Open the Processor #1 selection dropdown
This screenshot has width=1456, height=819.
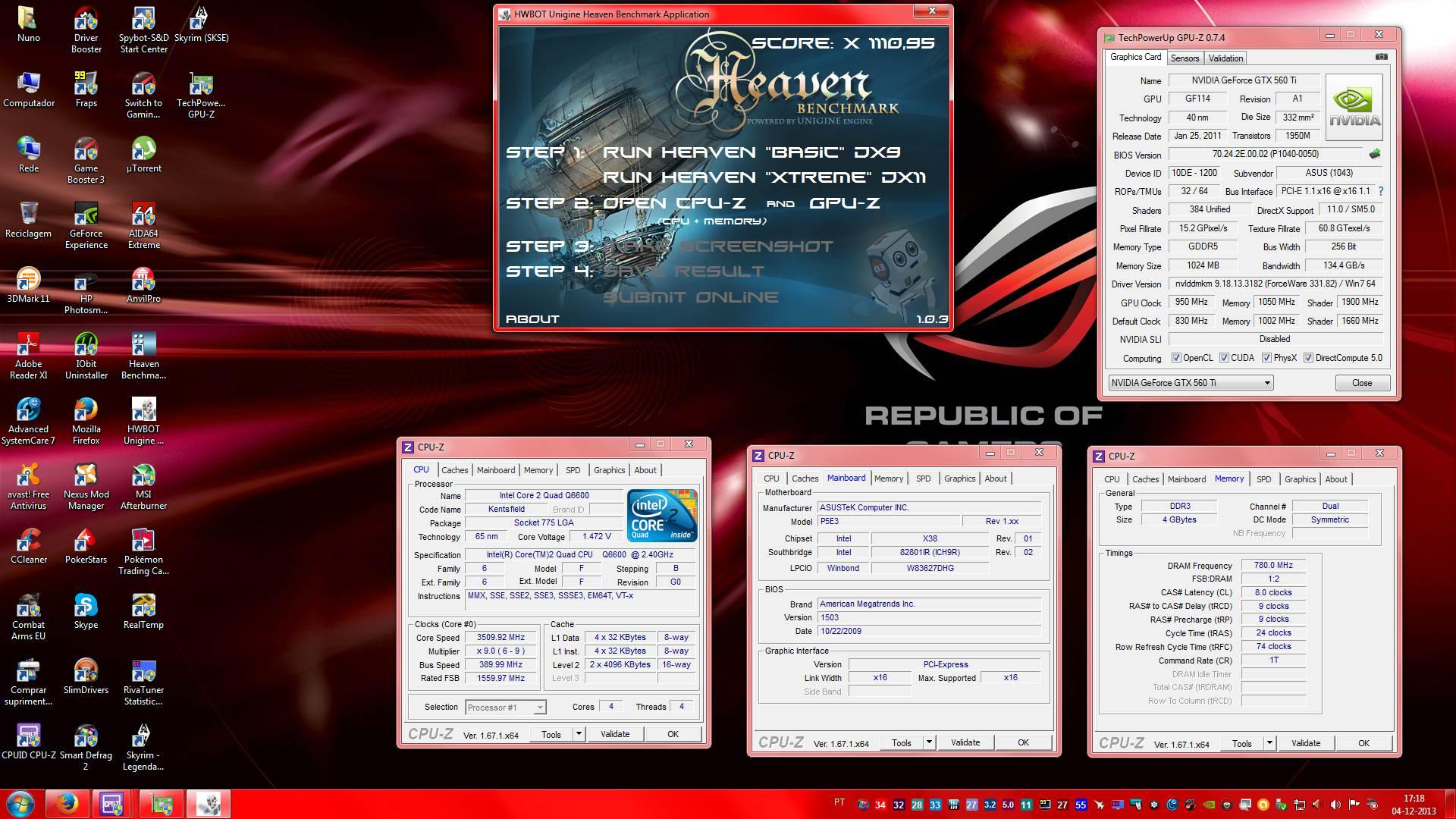(x=505, y=708)
